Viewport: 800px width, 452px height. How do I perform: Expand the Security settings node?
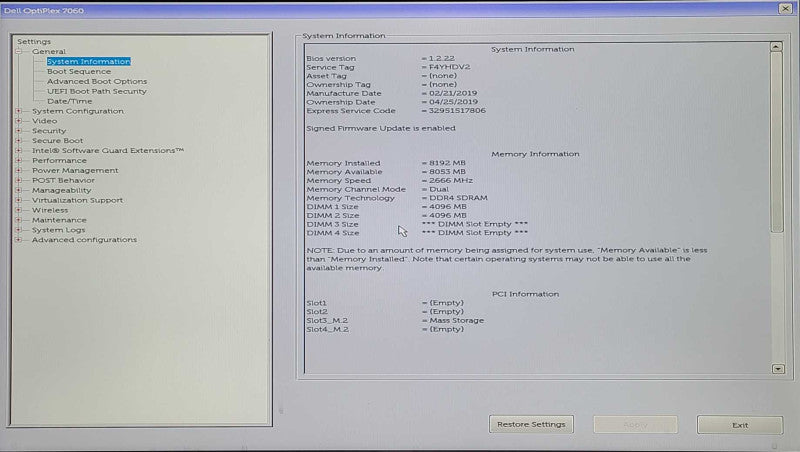coord(19,131)
